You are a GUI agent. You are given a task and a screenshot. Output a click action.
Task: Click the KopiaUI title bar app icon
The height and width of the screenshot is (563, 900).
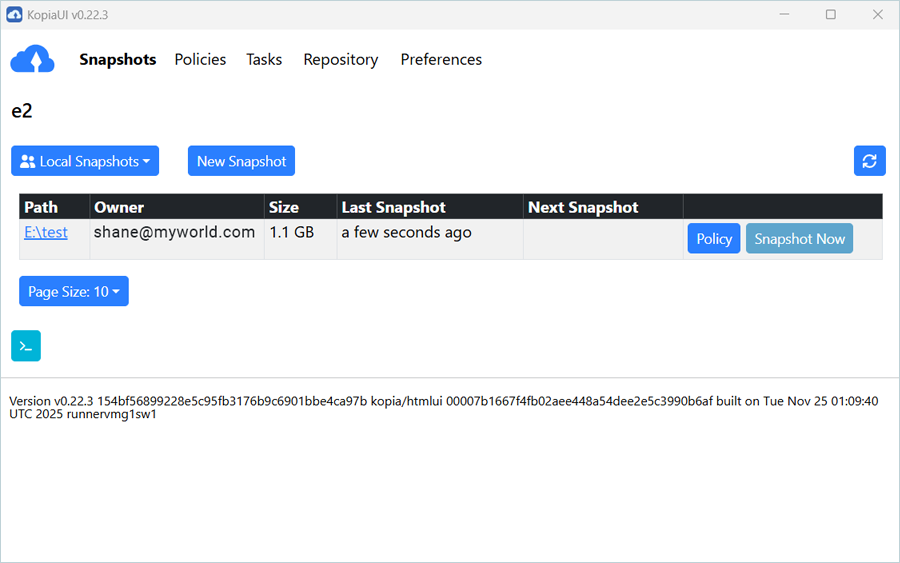coord(15,14)
